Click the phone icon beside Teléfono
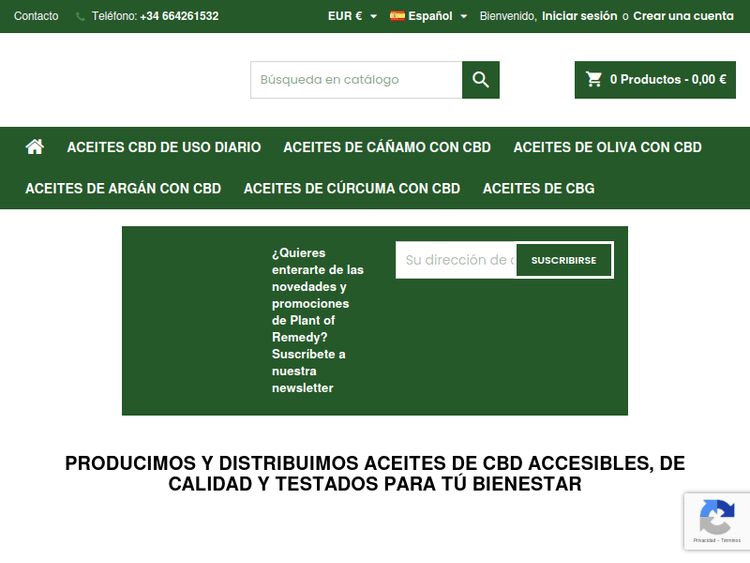Viewport: 750px width, 563px height. coord(80,16)
